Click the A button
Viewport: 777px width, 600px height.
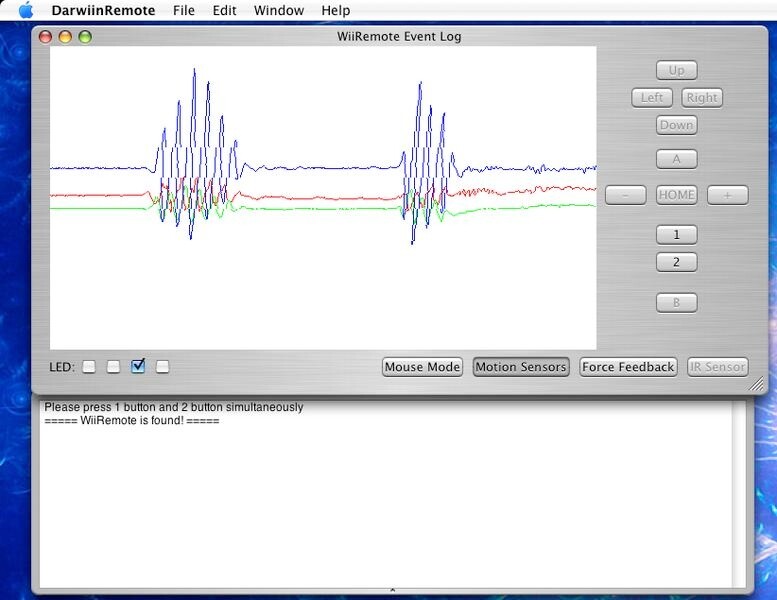(676, 159)
